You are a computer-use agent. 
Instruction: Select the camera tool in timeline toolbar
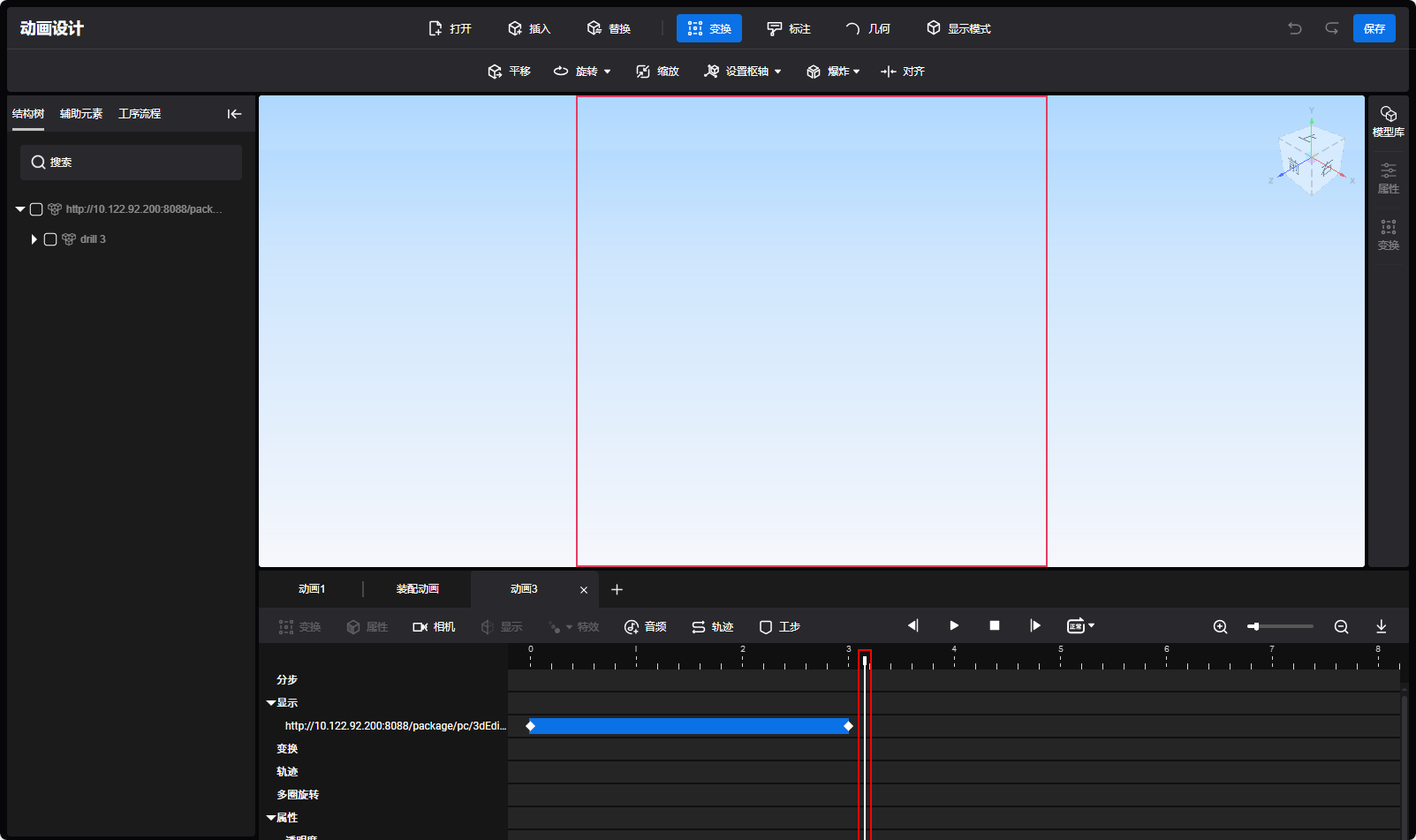pyautogui.click(x=434, y=626)
